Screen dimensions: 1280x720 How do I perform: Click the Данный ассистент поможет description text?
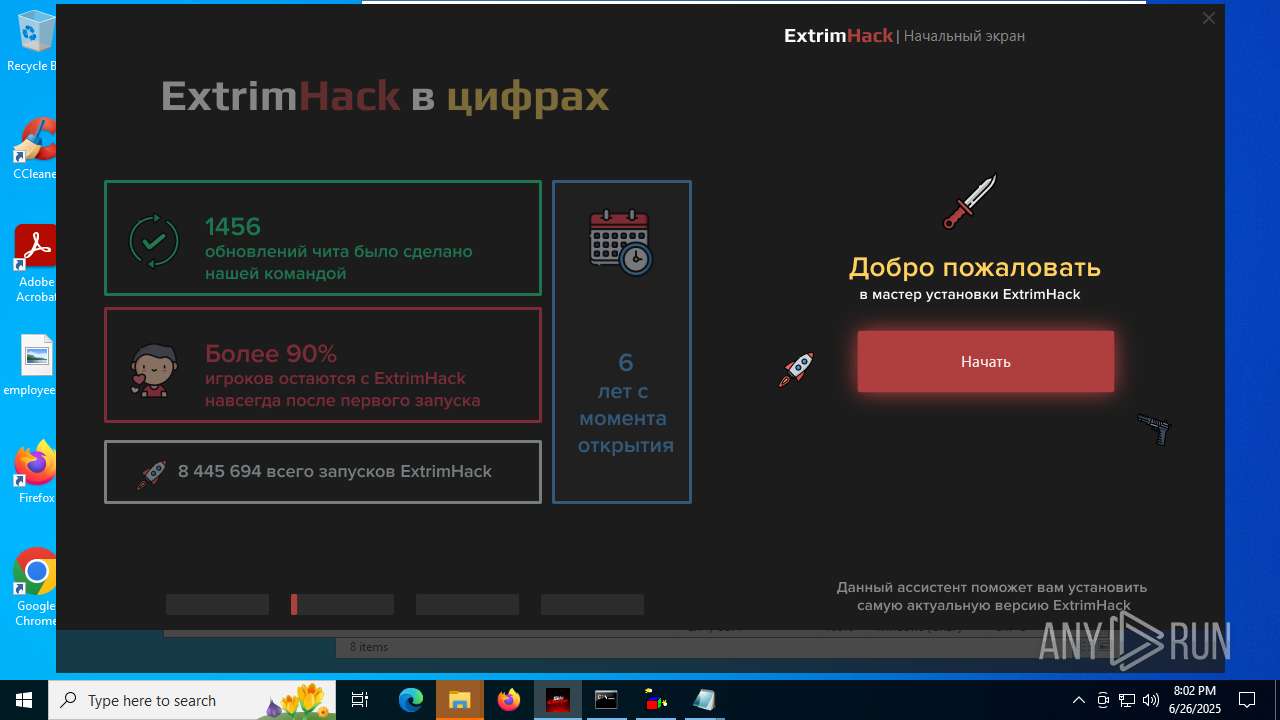[x=992, y=596]
